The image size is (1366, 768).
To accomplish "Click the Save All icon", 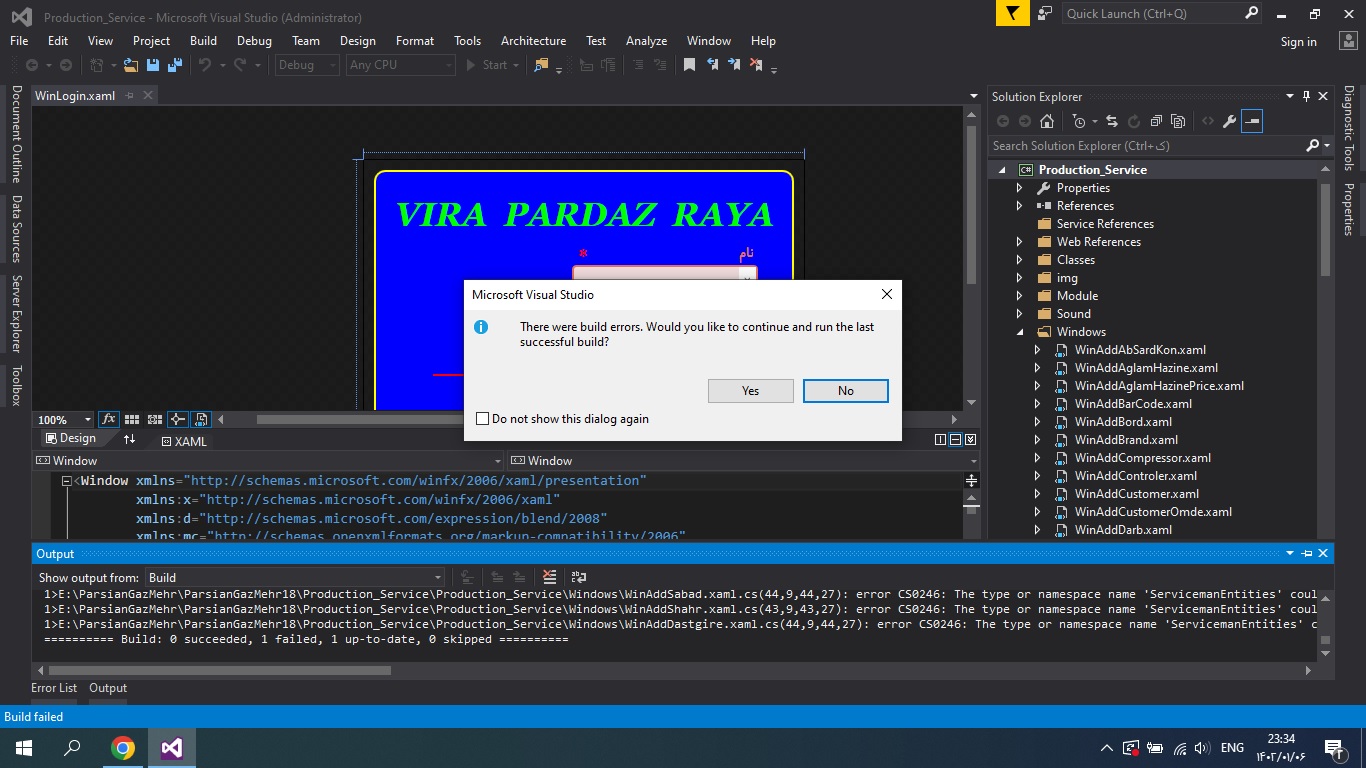I will (x=175, y=65).
